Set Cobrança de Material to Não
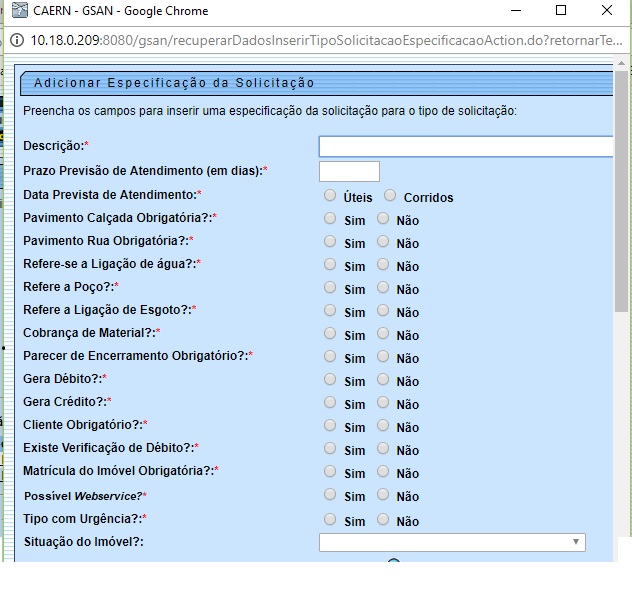The height and width of the screenshot is (616, 632). [x=383, y=333]
